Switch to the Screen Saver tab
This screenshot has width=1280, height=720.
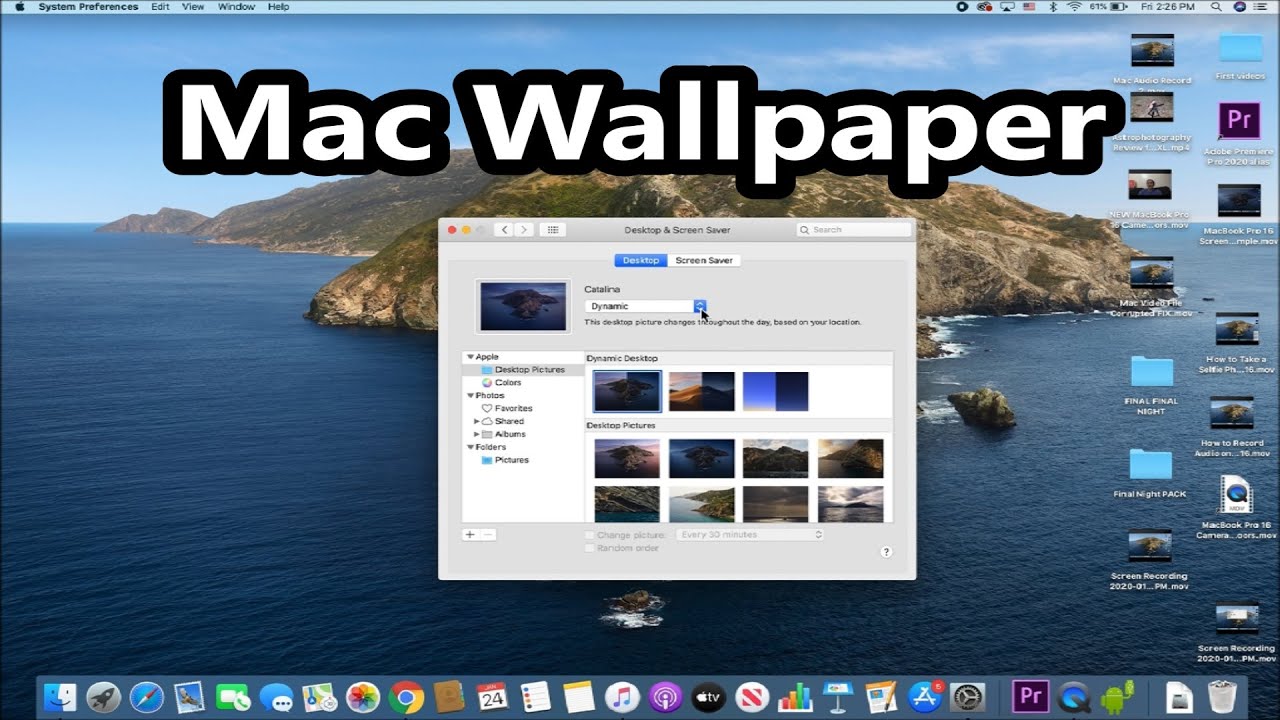[704, 260]
